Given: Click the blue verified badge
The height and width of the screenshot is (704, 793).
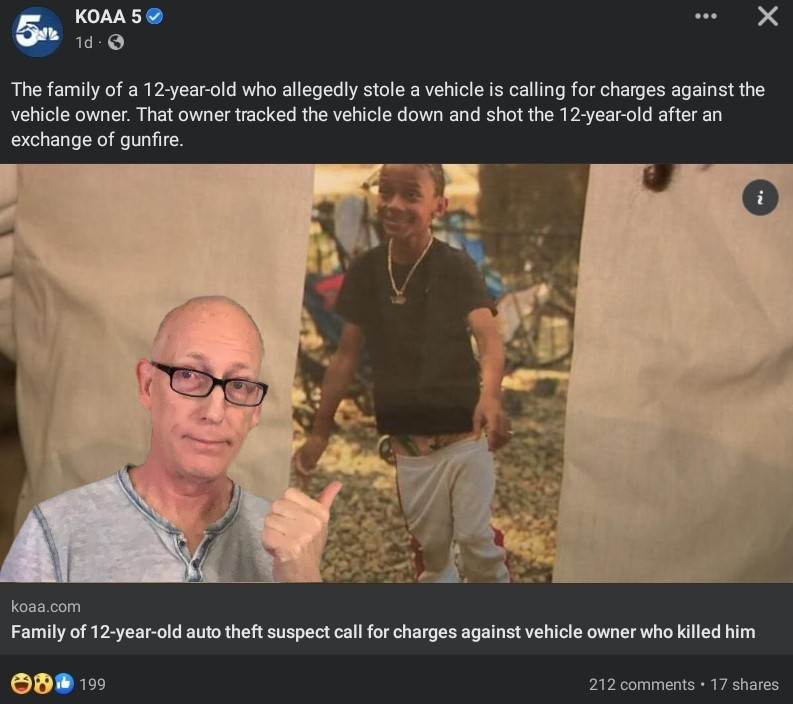Looking at the screenshot, I should 154,17.
